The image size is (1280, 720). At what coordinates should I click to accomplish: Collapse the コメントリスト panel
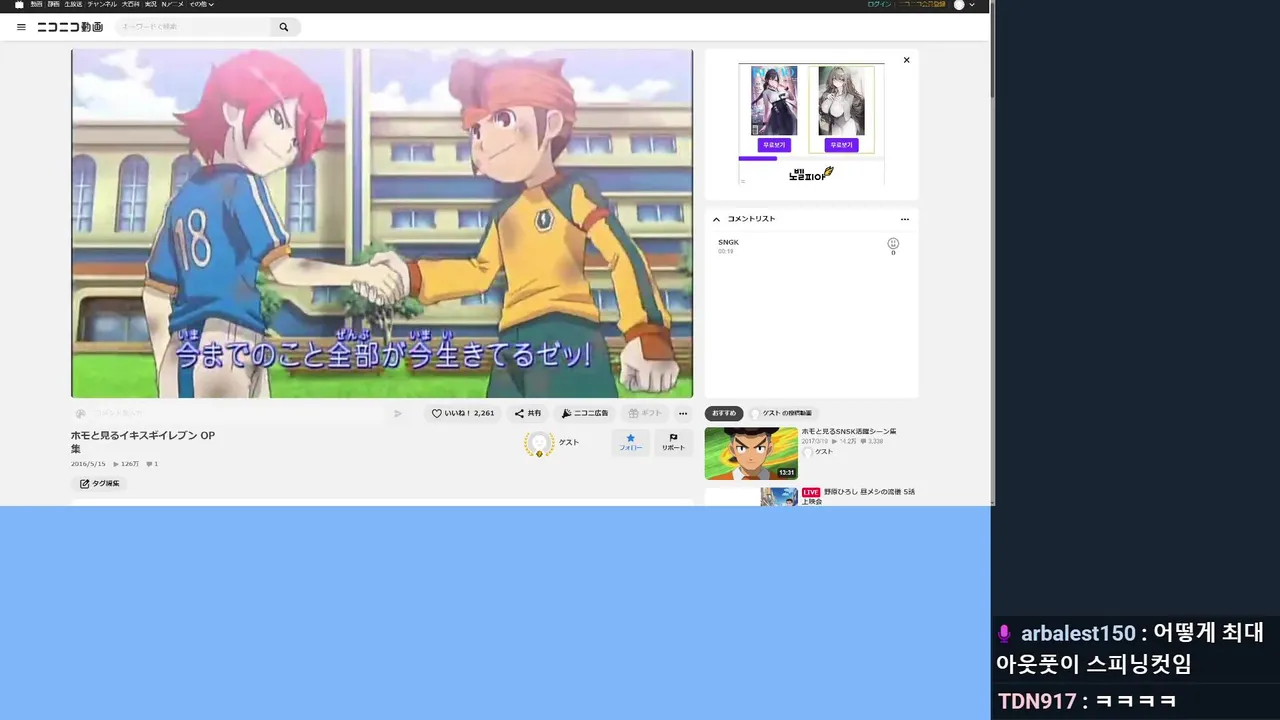coord(716,219)
